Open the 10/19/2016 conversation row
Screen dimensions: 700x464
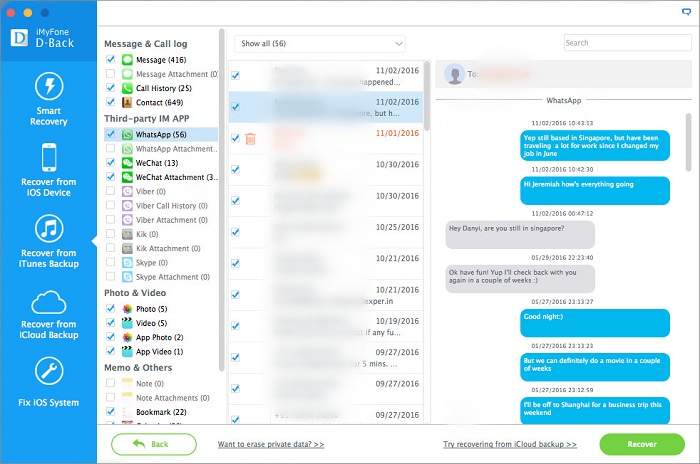(326, 326)
